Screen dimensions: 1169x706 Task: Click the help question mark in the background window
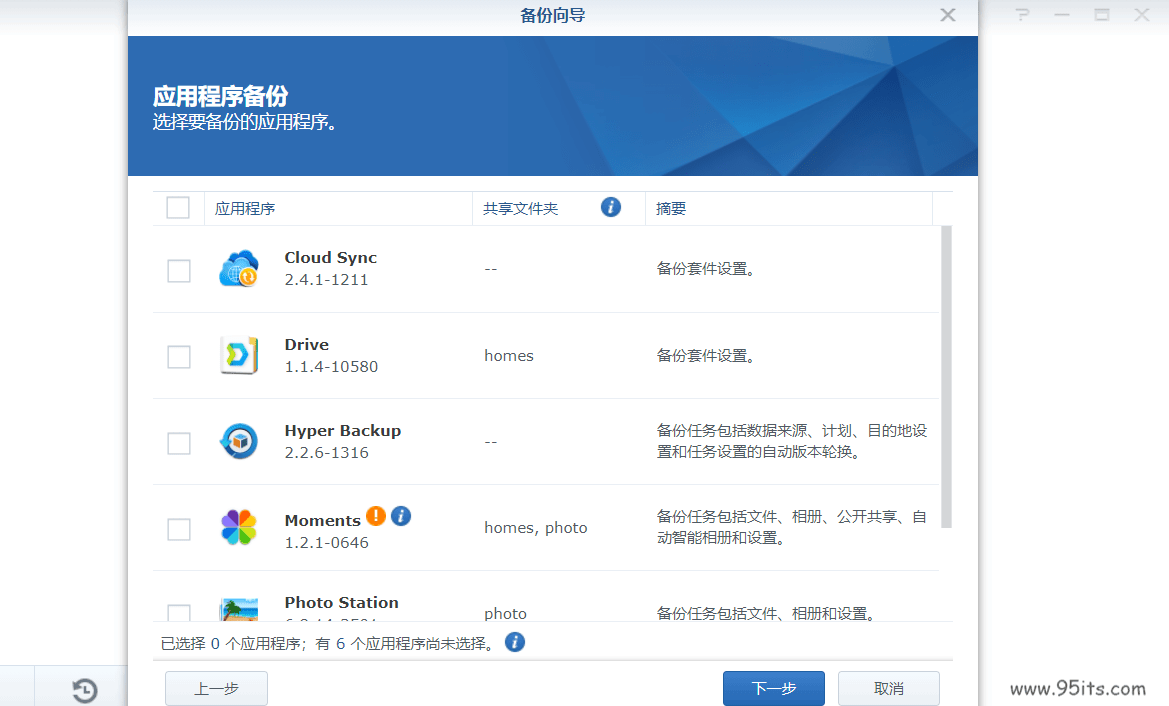pyautogui.click(x=1022, y=15)
